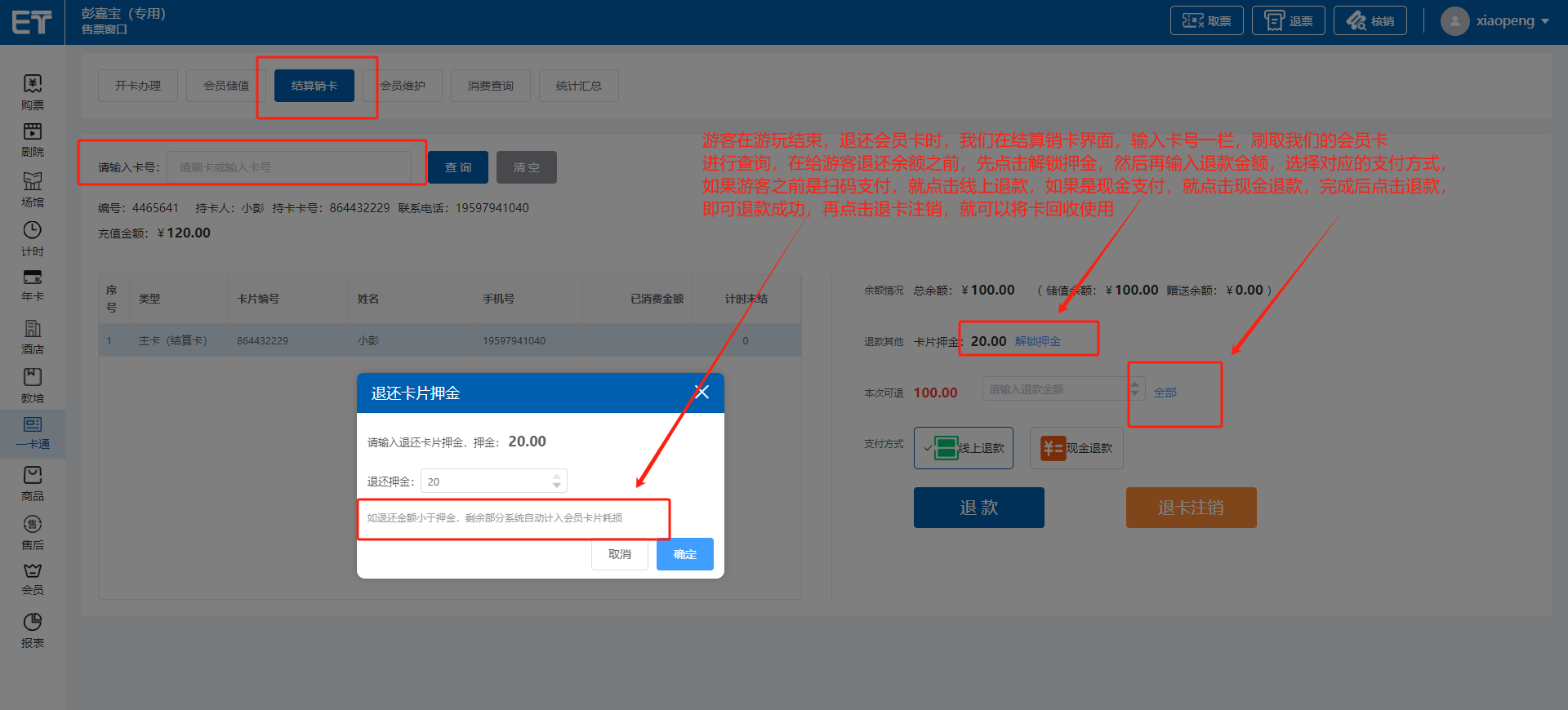This screenshot has height=710, width=1568.
Task: Switch to the 消费查询 tab
Action: click(x=491, y=86)
